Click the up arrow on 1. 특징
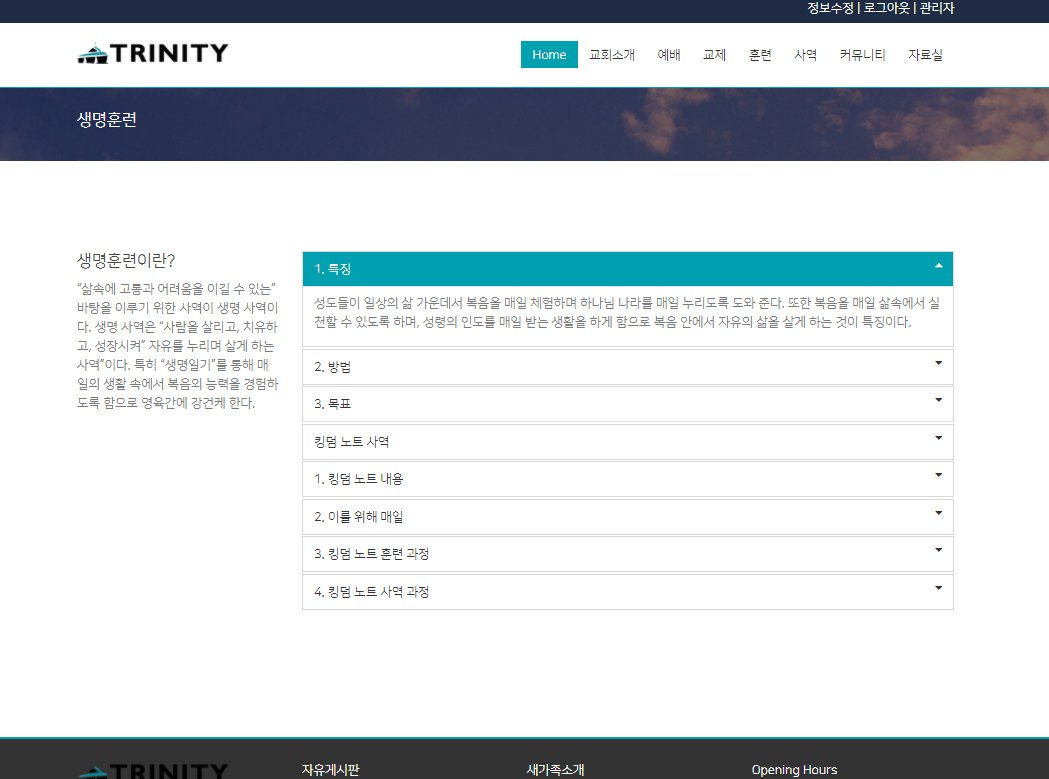The image size is (1049, 779). point(939,266)
